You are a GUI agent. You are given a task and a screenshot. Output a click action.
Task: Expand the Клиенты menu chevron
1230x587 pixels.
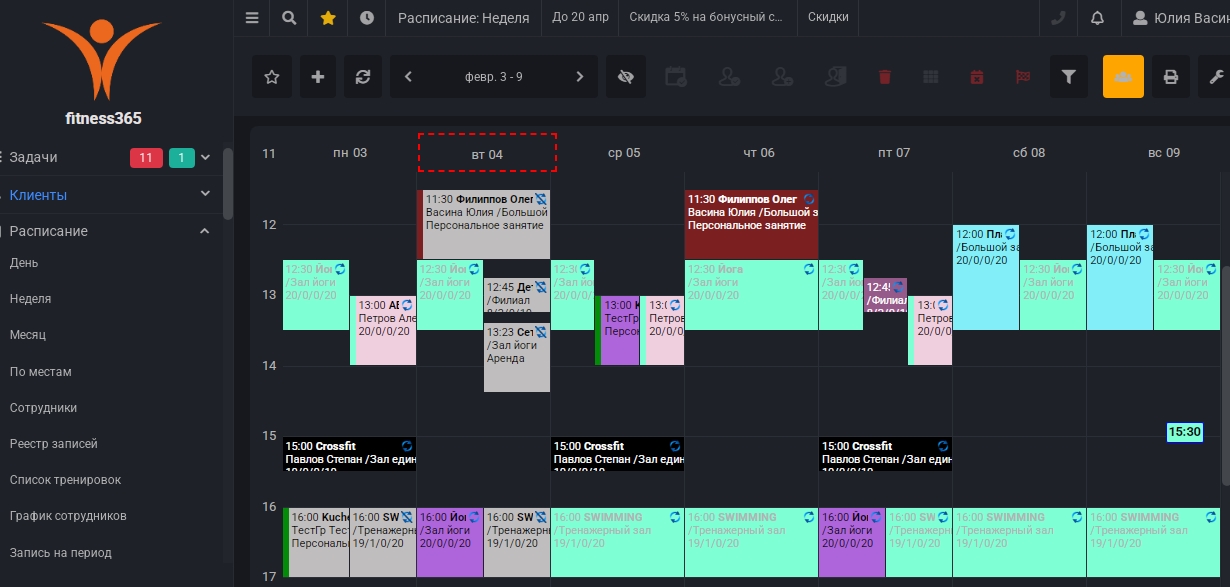pos(206,194)
